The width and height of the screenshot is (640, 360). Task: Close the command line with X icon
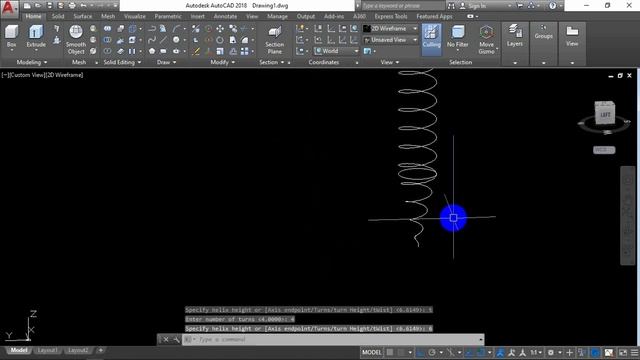[x=166, y=339]
